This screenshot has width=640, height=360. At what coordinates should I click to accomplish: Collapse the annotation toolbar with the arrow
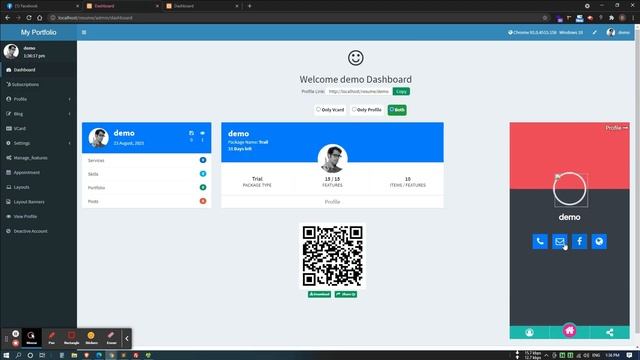pos(127,338)
